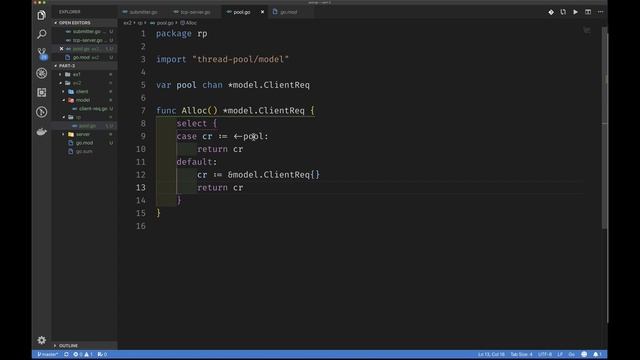Click the import "thread-pool/model" string
The height and width of the screenshot is (360, 640).
(x=240, y=59)
